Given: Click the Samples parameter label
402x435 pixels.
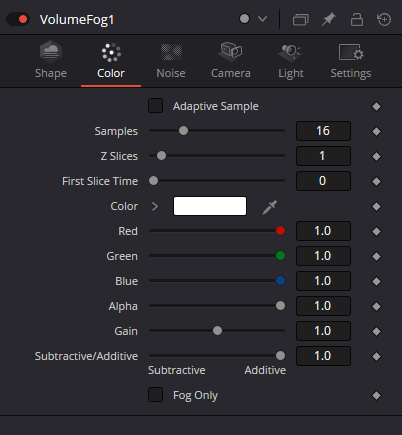Looking at the screenshot, I should coord(116,131).
